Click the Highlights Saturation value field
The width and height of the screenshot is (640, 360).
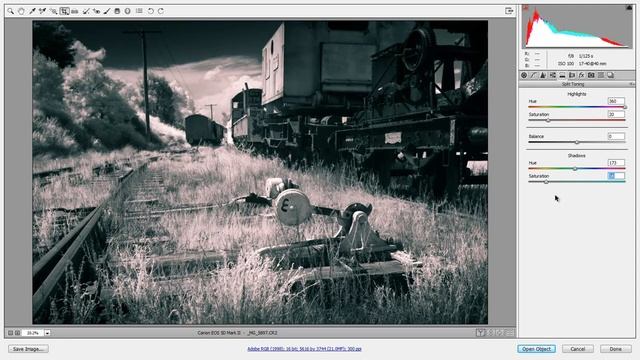[x=616, y=114]
